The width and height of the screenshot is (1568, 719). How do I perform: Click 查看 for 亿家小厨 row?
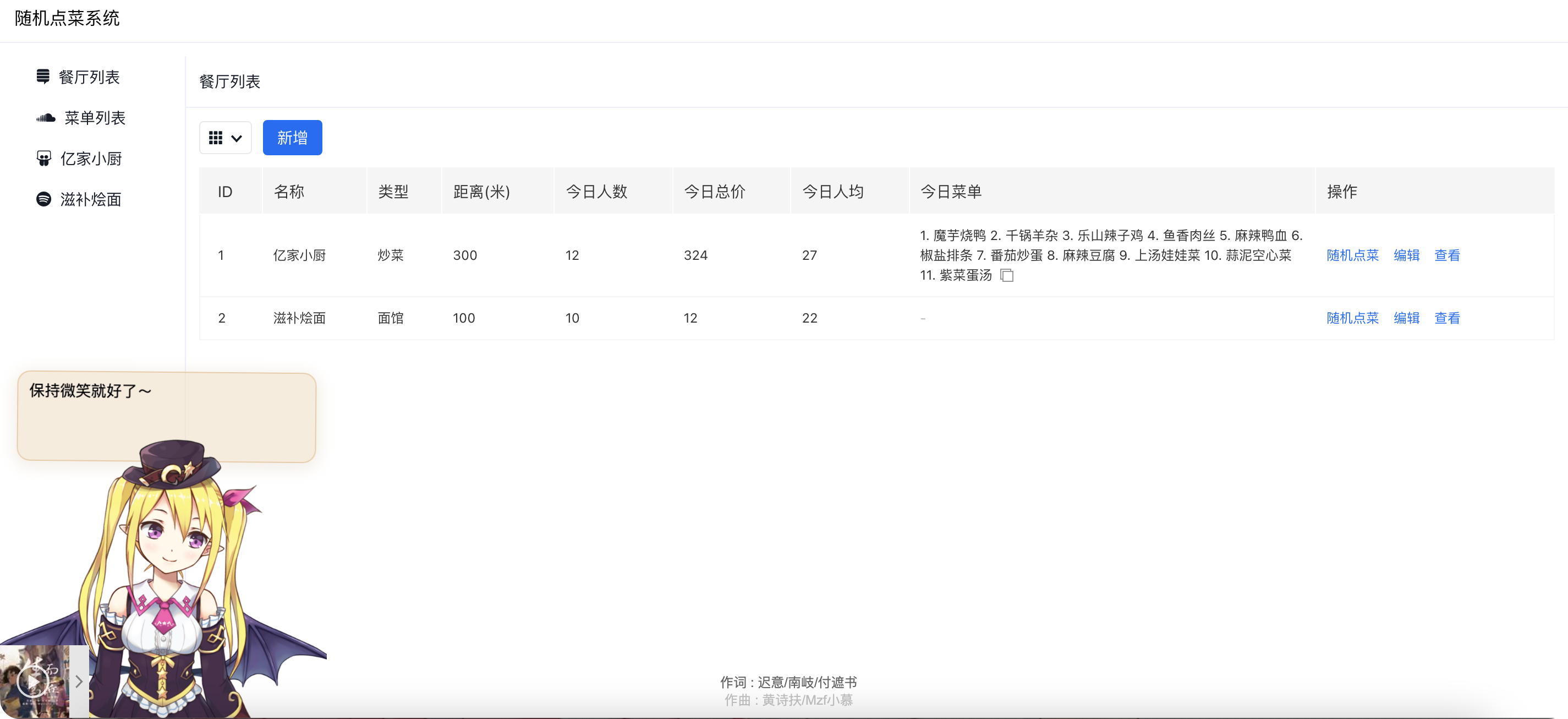point(1447,255)
